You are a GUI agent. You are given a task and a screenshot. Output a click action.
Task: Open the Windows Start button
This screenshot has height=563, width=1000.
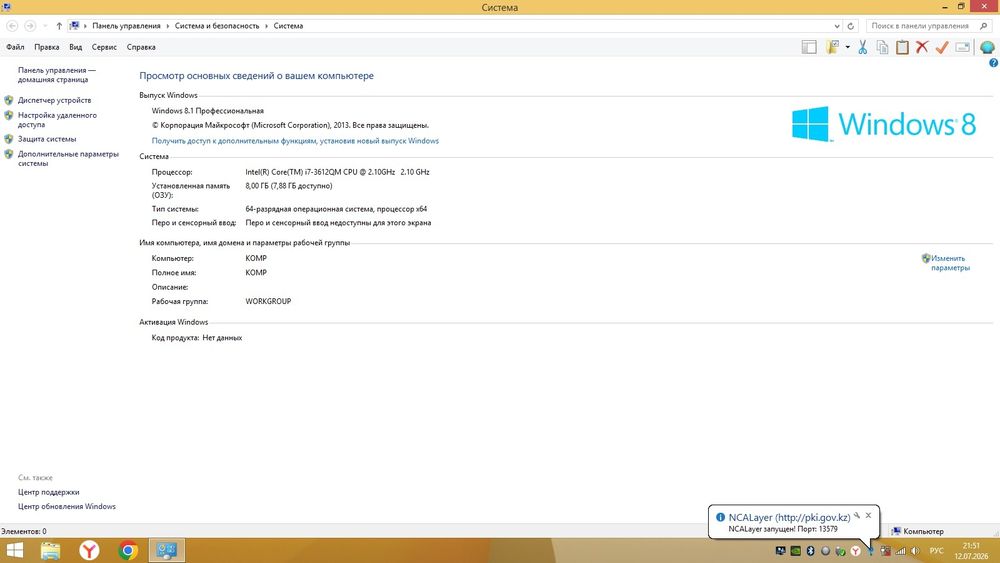click(14, 550)
